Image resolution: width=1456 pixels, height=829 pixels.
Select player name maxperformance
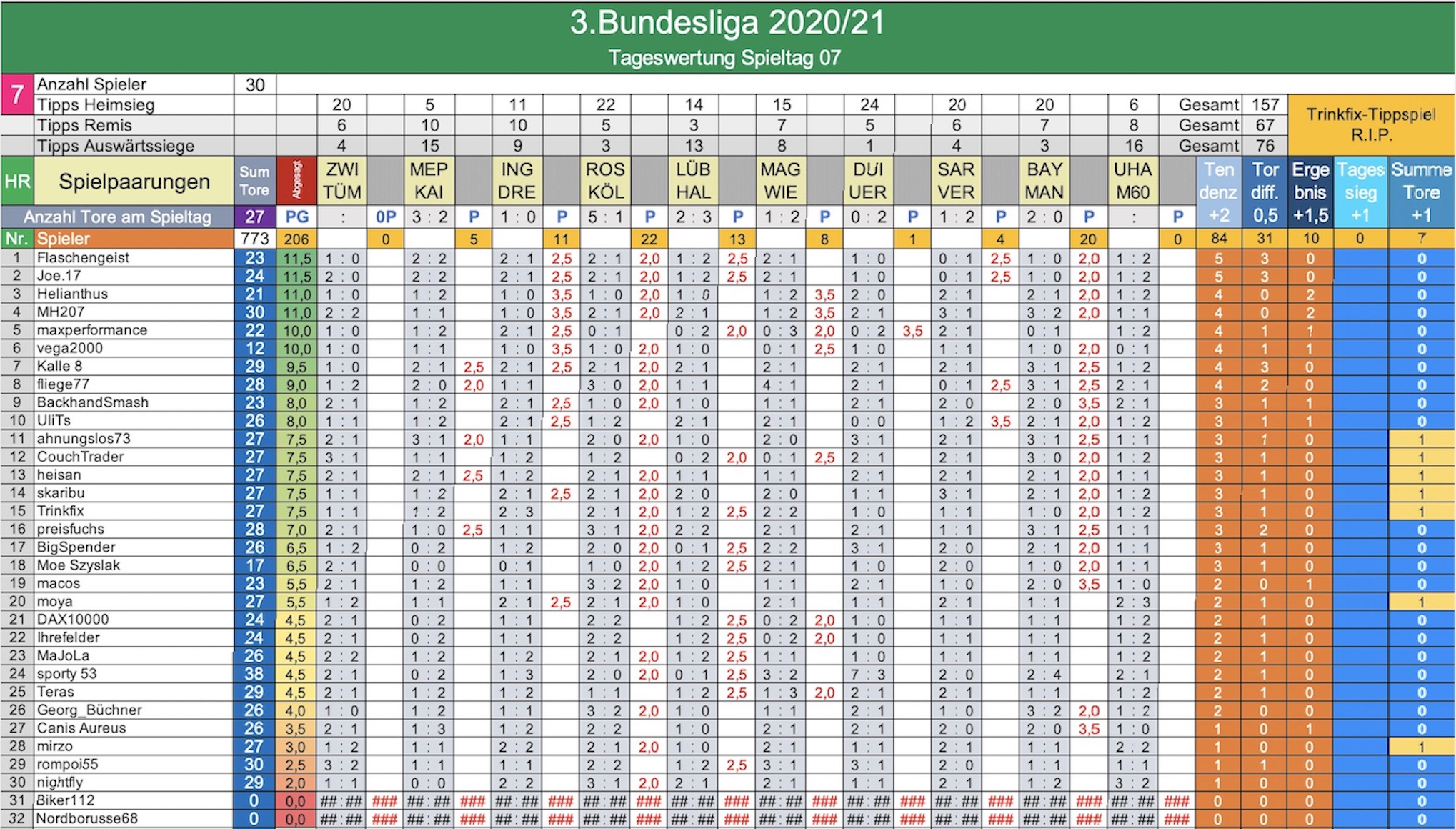tap(91, 330)
